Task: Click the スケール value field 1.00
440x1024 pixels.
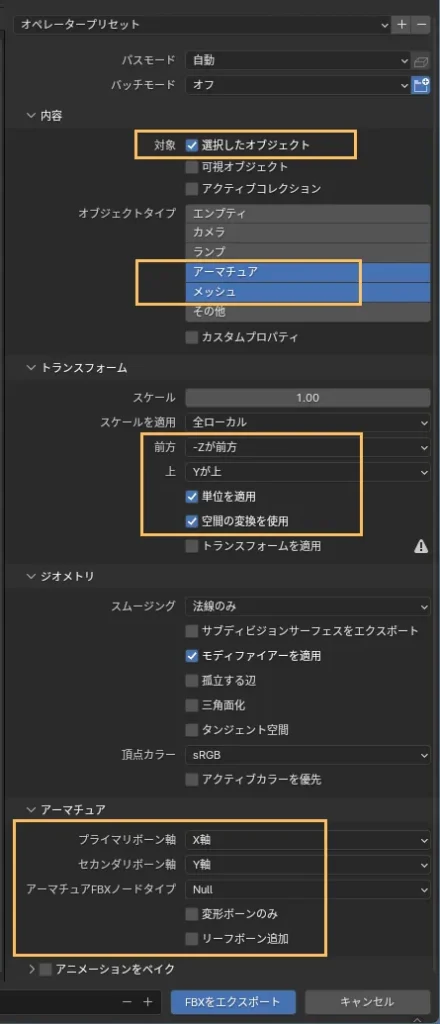Action: (x=307, y=398)
